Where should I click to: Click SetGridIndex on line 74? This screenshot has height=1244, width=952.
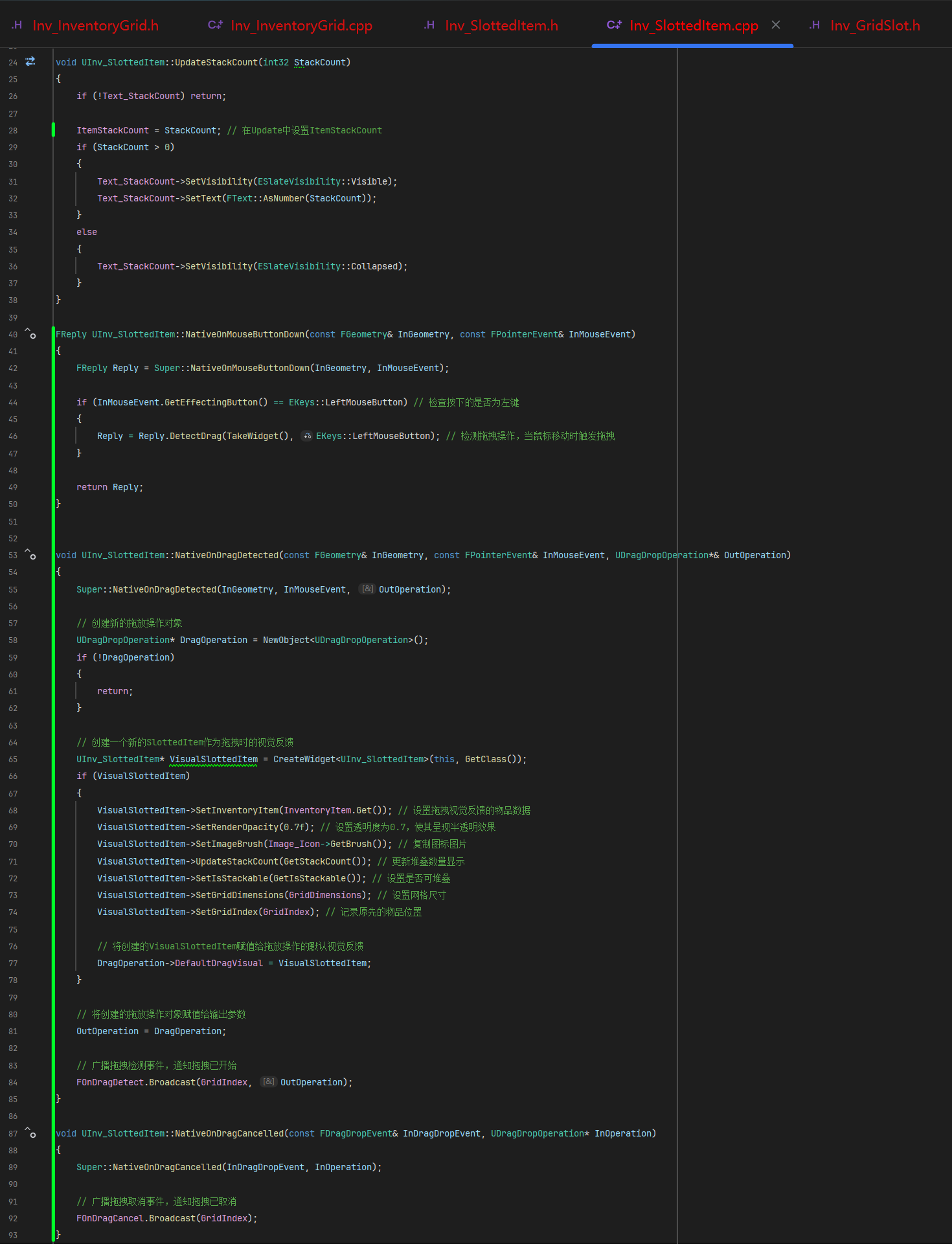227,912
